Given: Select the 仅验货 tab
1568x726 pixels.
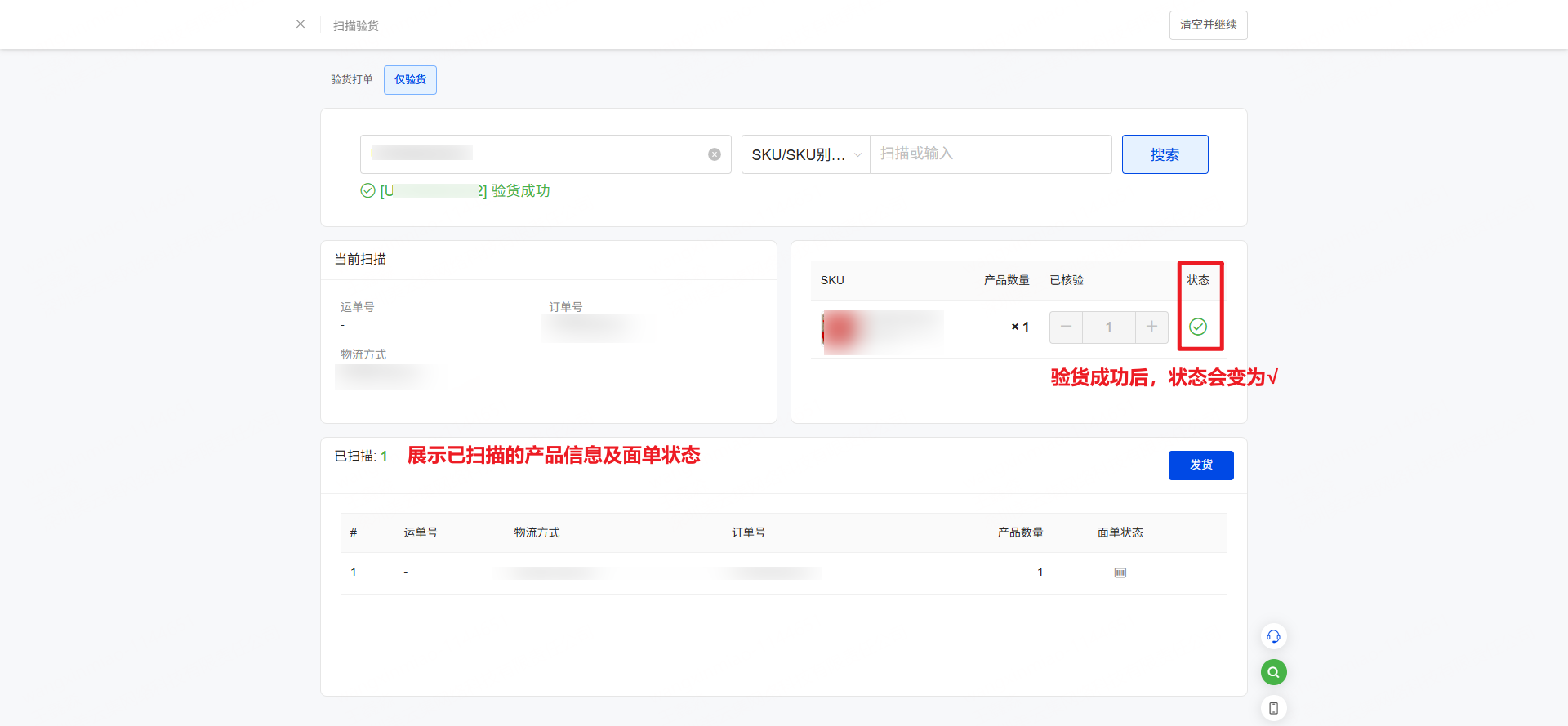Looking at the screenshot, I should click(410, 80).
